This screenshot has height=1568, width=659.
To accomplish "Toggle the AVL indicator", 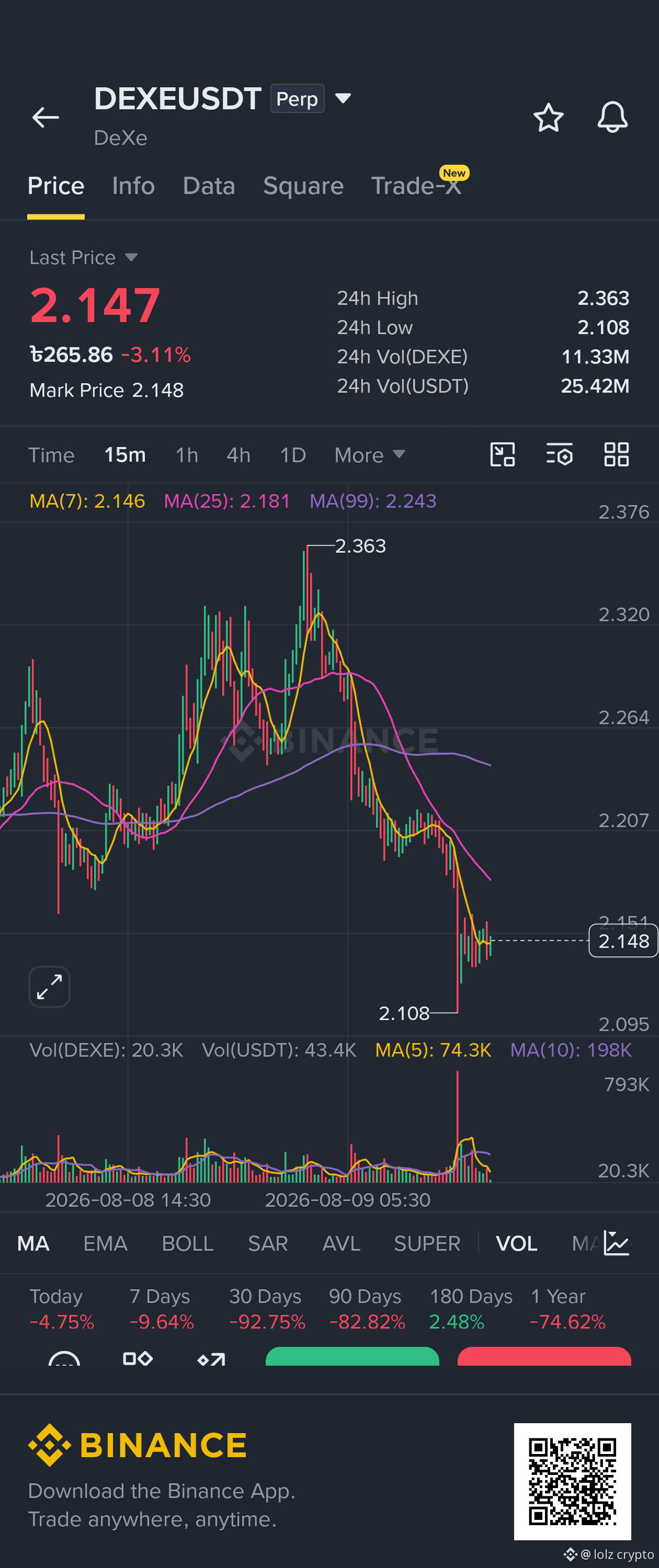I will (x=341, y=1243).
